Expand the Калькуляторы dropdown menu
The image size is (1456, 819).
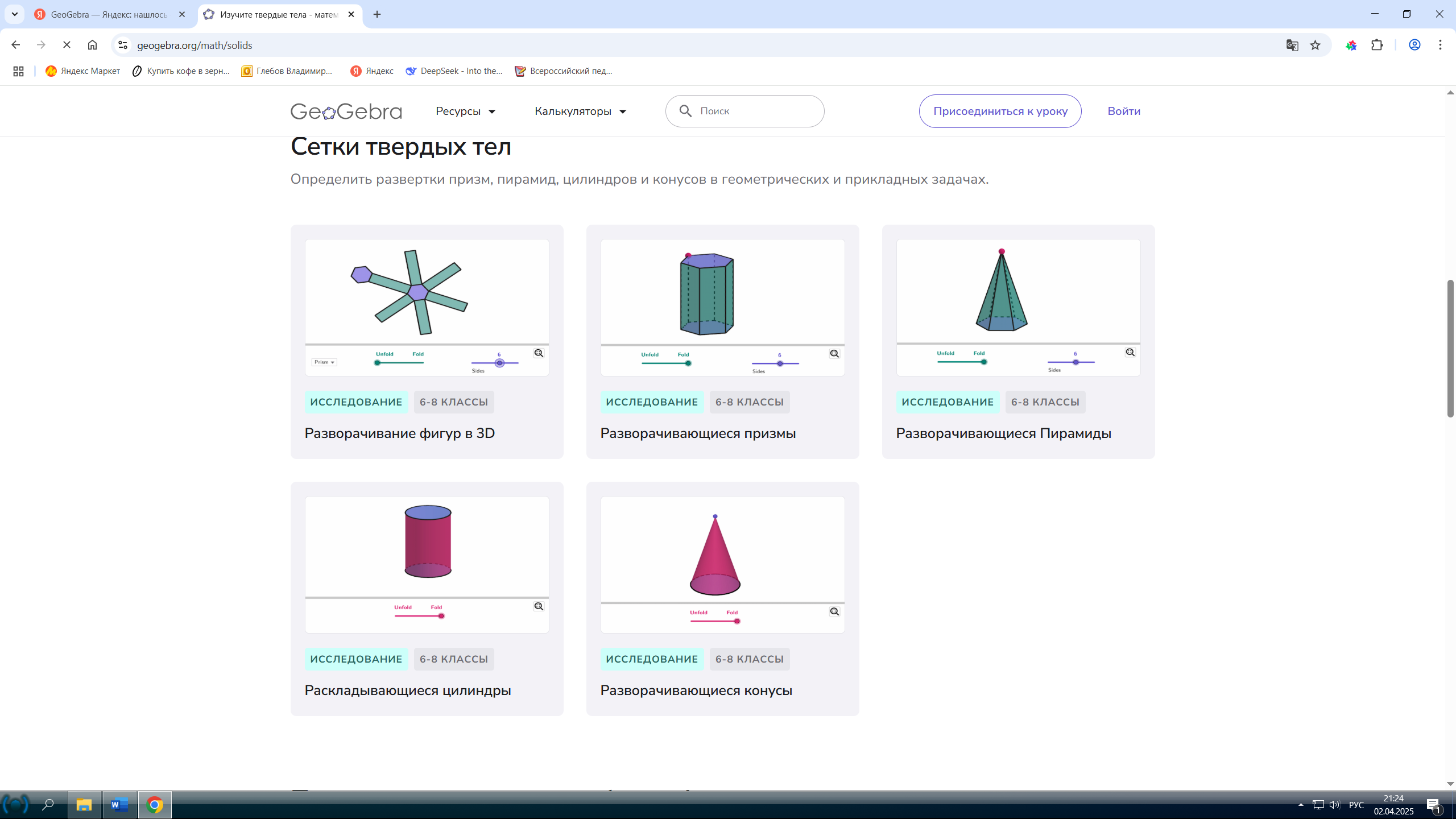pos(580,111)
